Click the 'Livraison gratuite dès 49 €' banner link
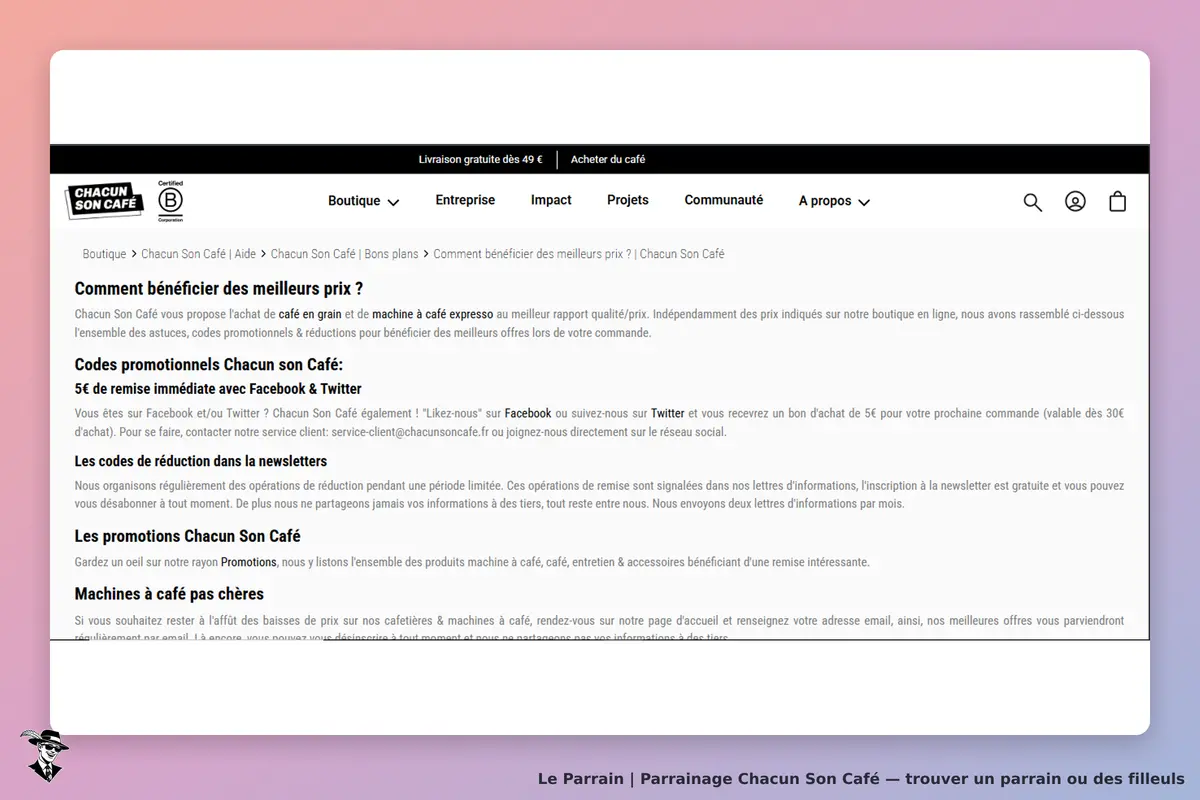The height and width of the screenshot is (800, 1200). pyautogui.click(x=481, y=159)
